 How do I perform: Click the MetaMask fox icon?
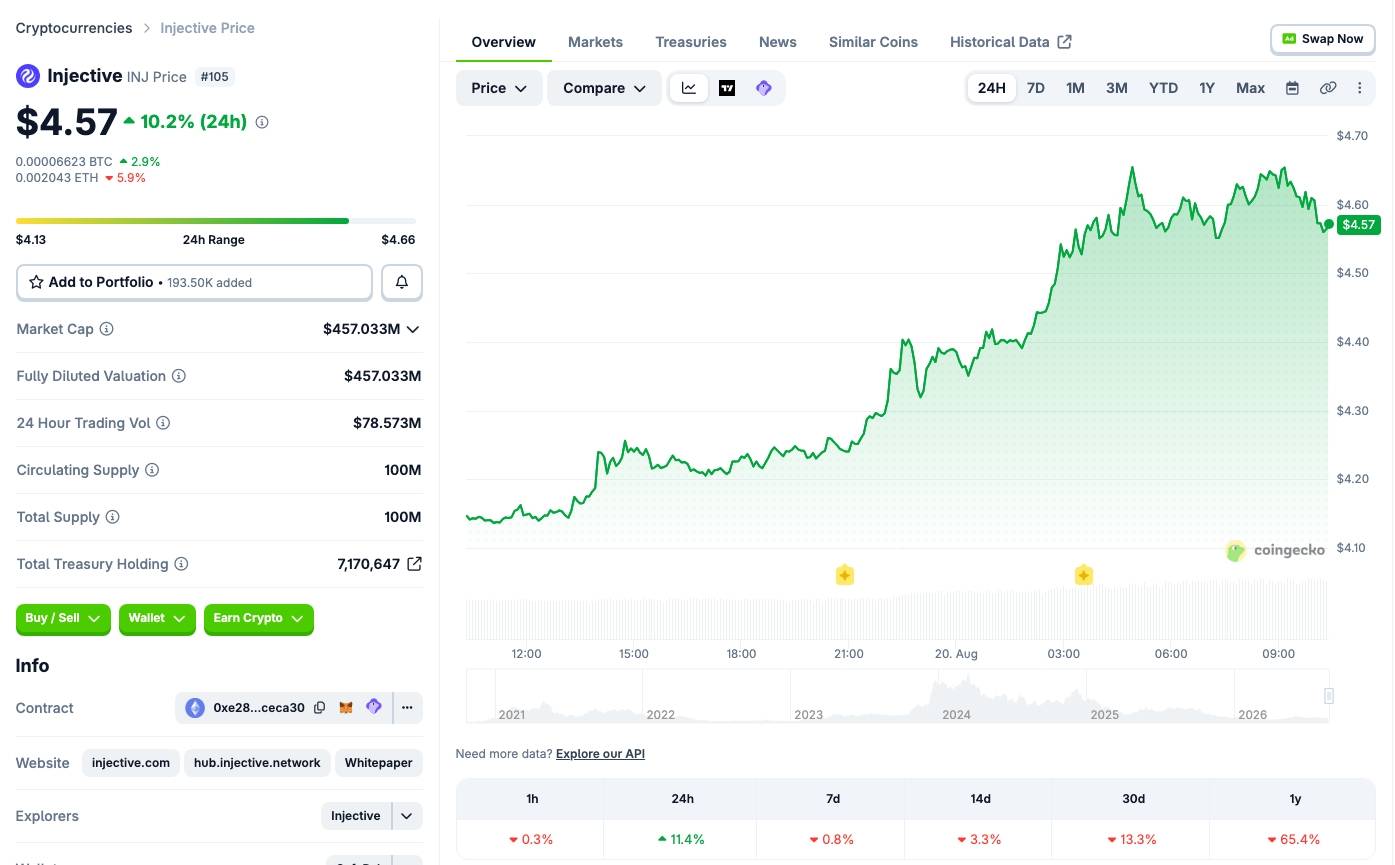coord(346,707)
